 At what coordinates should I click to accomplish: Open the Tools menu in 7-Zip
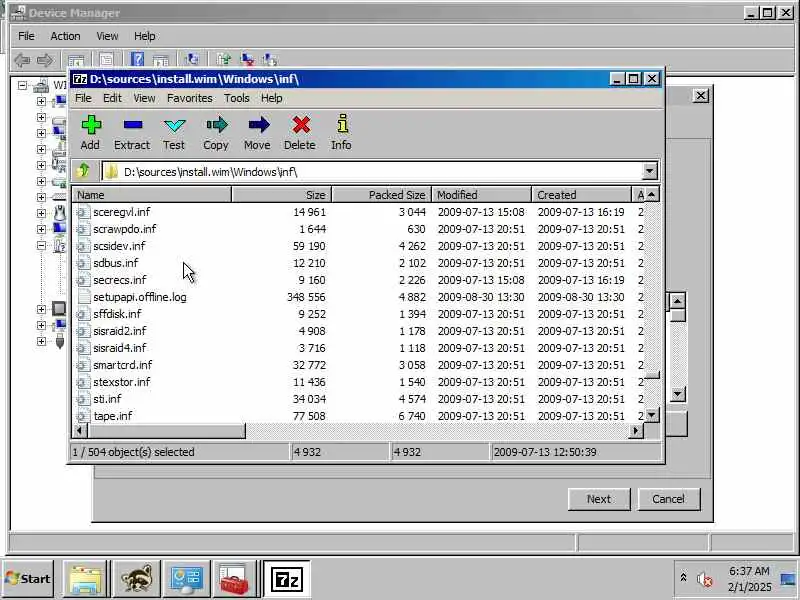(x=237, y=98)
